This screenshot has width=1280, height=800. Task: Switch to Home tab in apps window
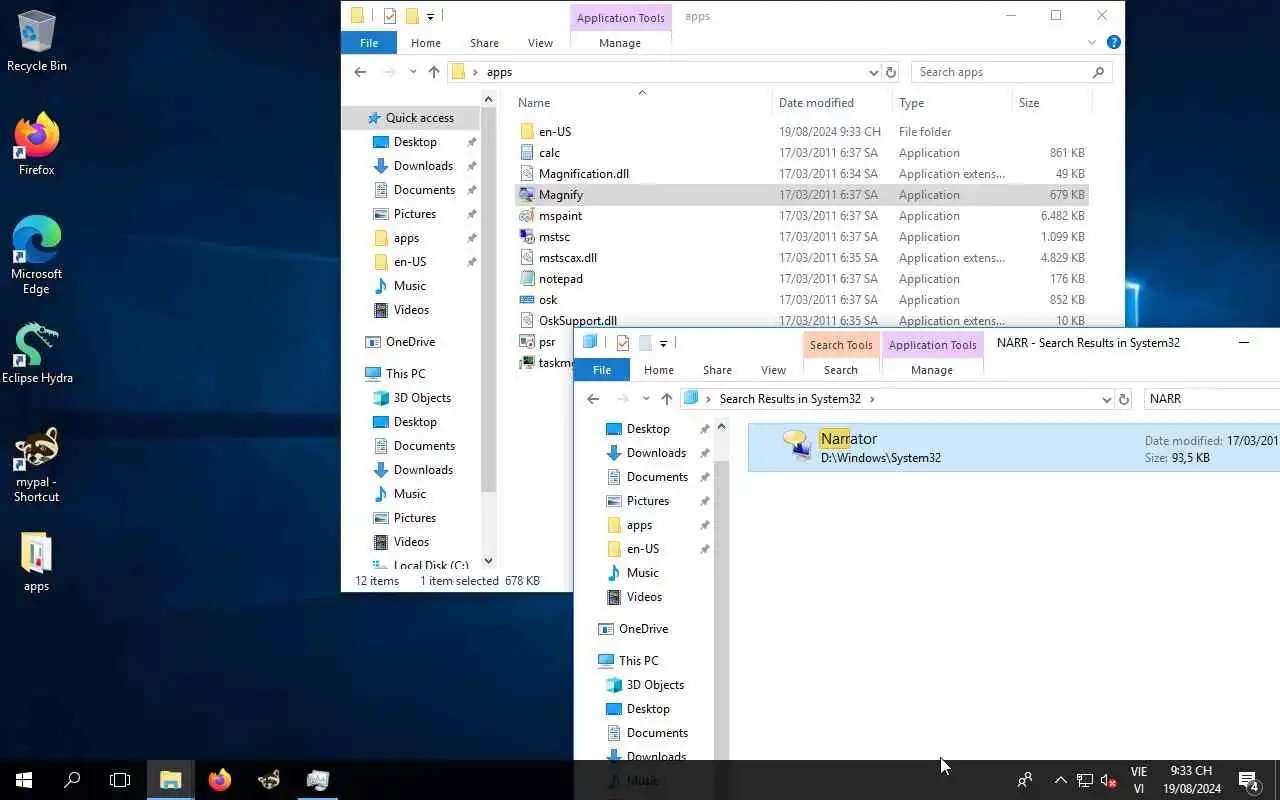tap(425, 43)
